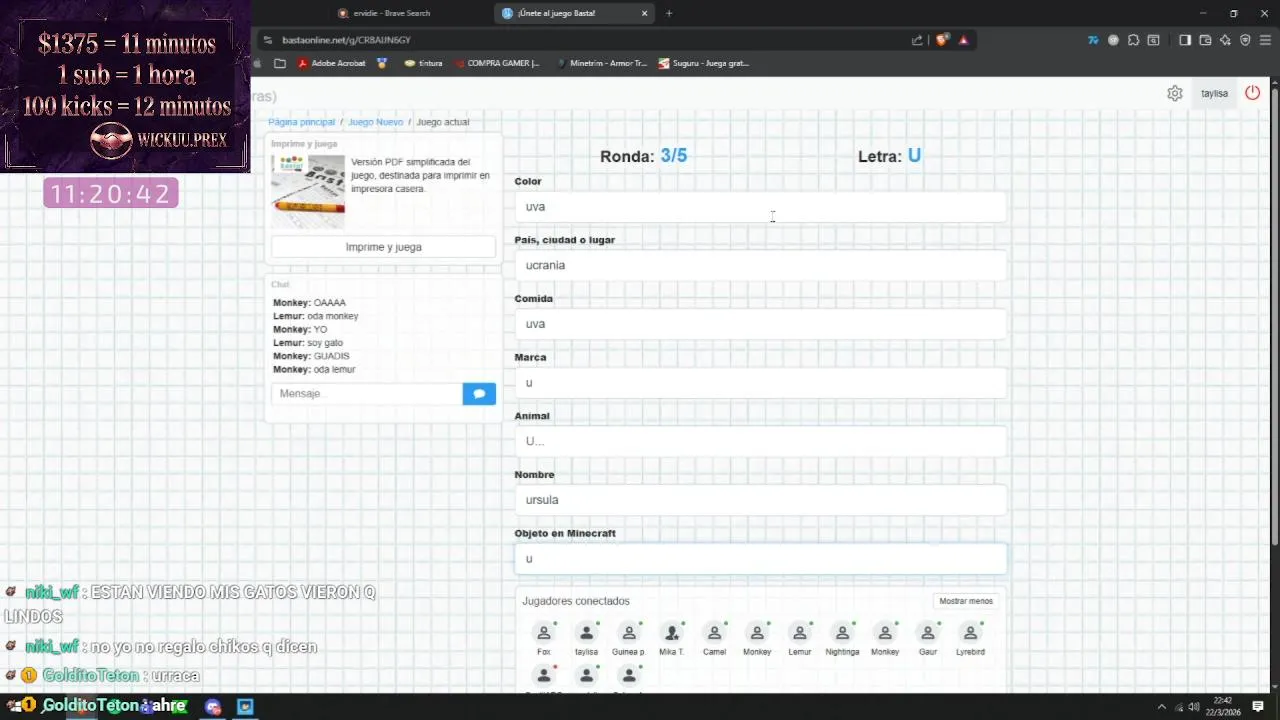1280x720 pixels.
Task: Select Gaur player avatar
Action: (928, 633)
